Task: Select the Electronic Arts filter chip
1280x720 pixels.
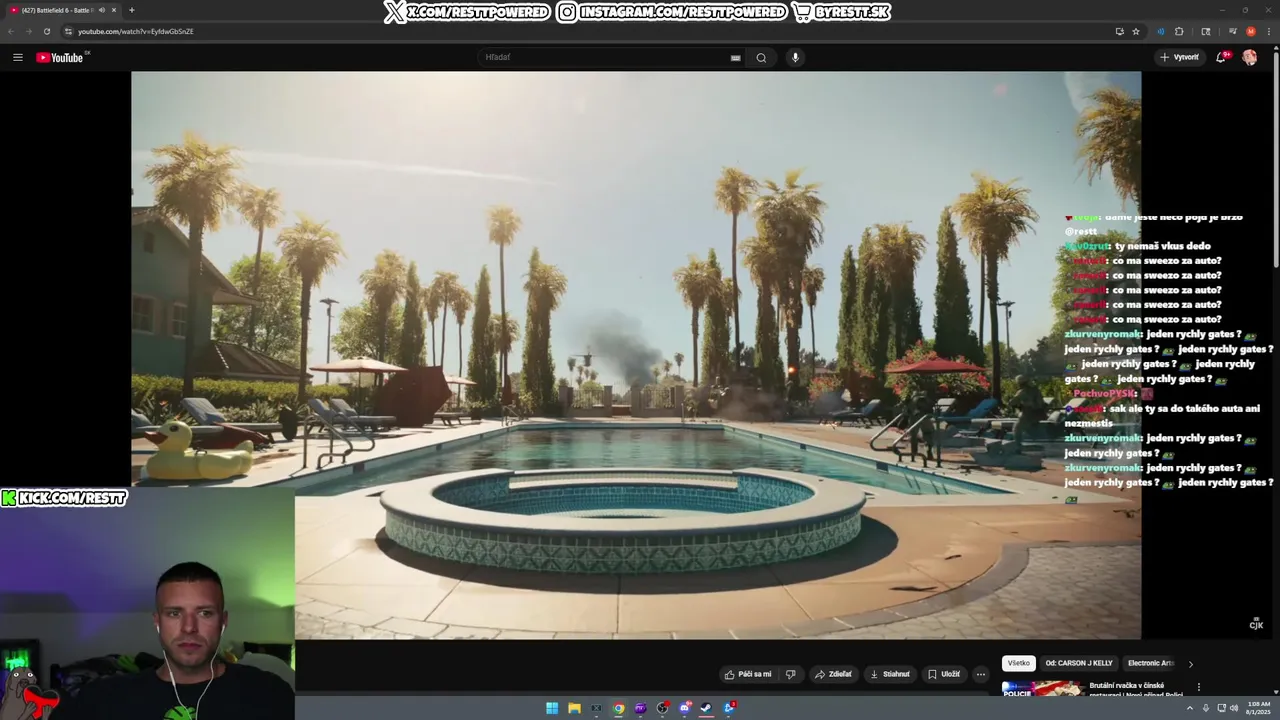Action: coord(1150,663)
